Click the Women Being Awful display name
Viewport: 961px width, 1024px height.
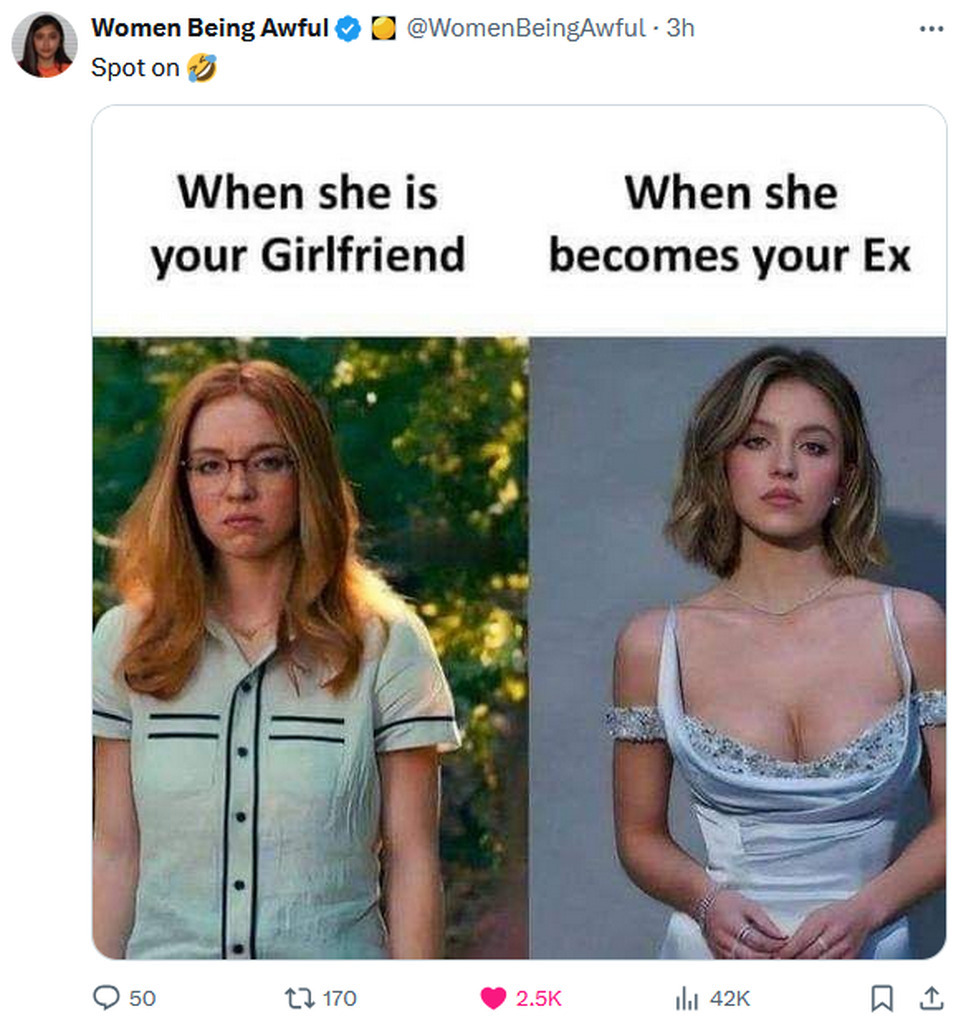click(x=210, y=28)
